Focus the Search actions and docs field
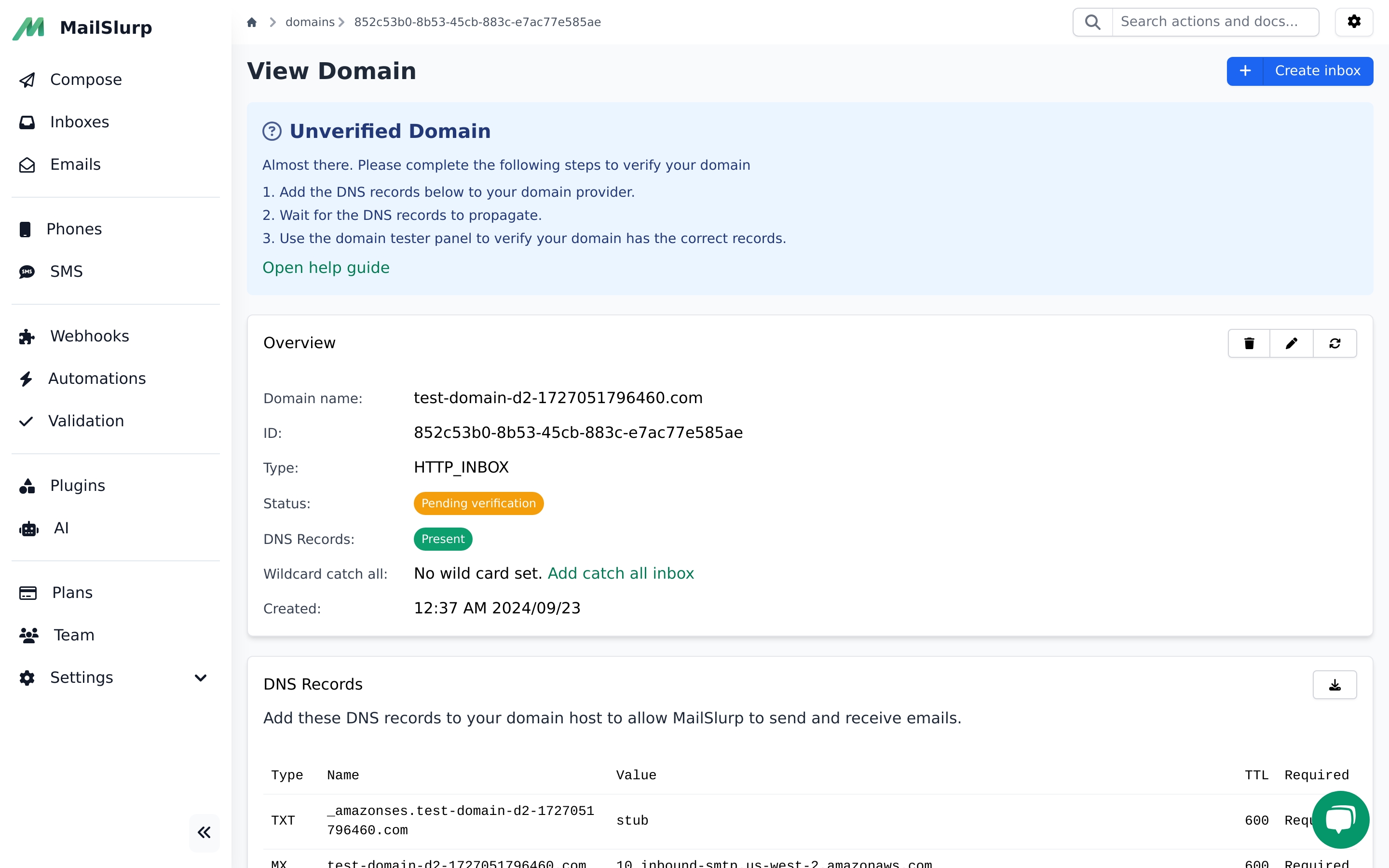Image resolution: width=1389 pixels, height=868 pixels. (1216, 22)
